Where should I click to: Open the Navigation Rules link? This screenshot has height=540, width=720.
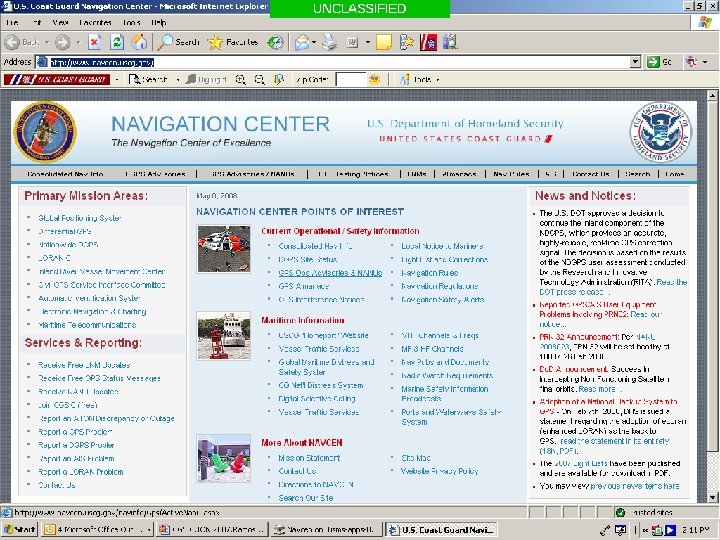tap(429, 273)
